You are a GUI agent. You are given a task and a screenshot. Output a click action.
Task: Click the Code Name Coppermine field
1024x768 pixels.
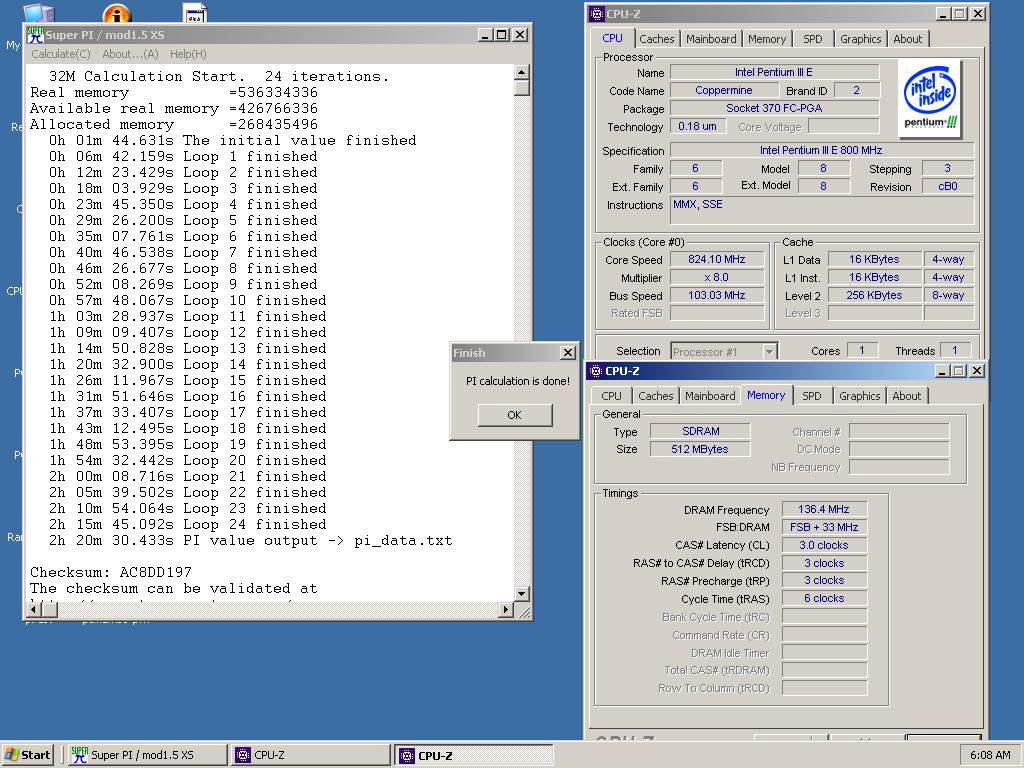[724, 91]
